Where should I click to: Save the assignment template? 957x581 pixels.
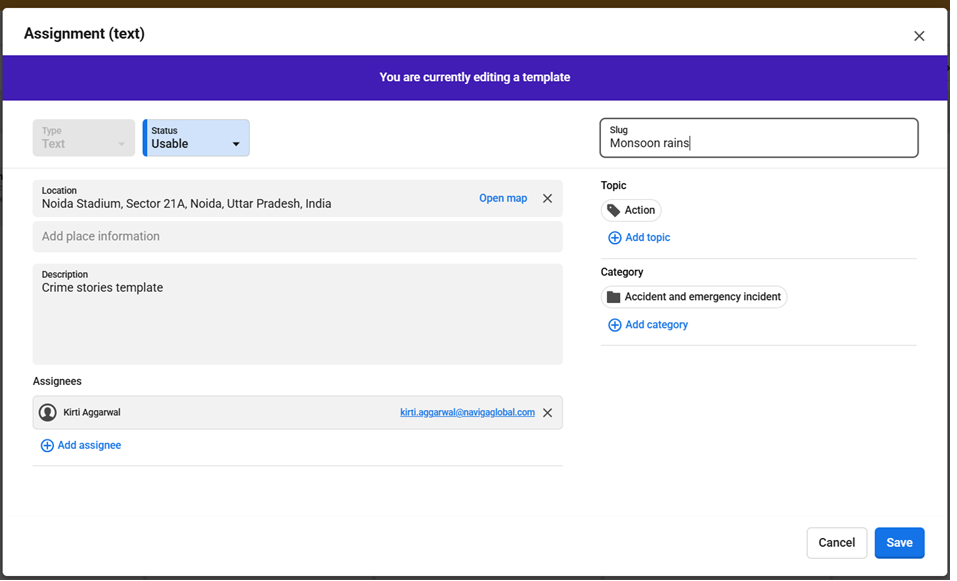point(899,542)
